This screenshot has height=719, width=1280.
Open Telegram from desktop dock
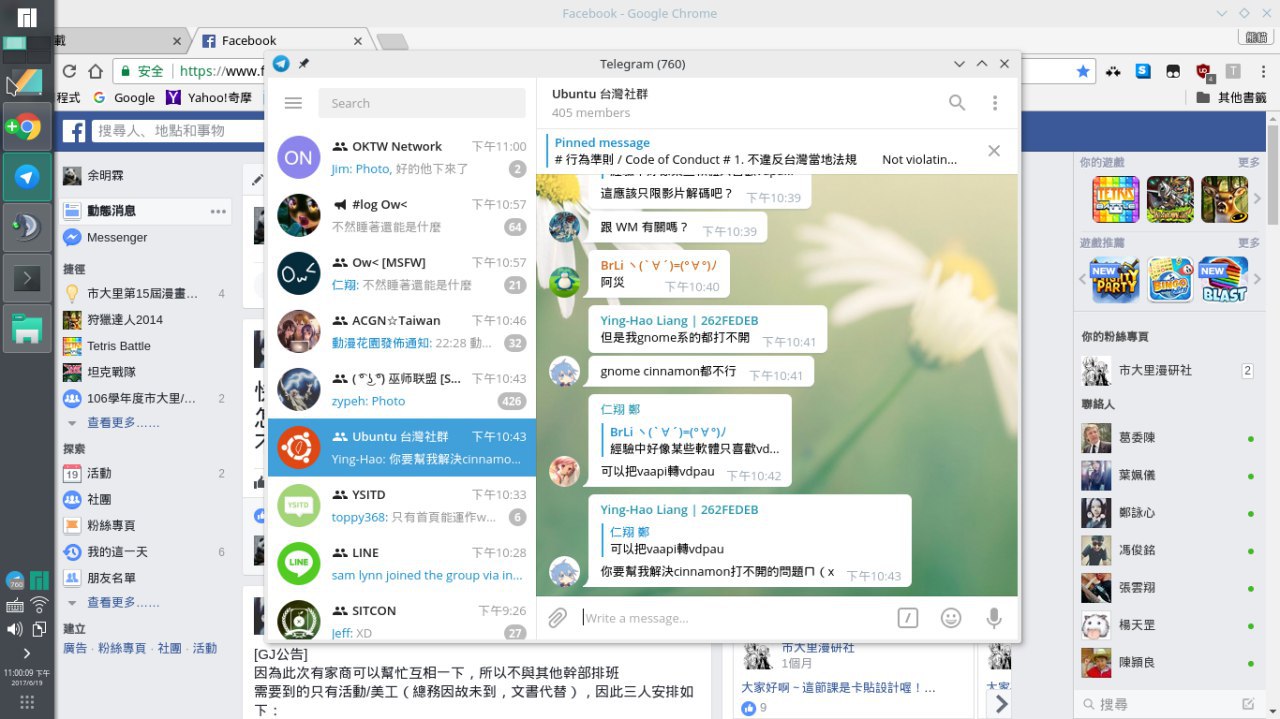point(27,177)
